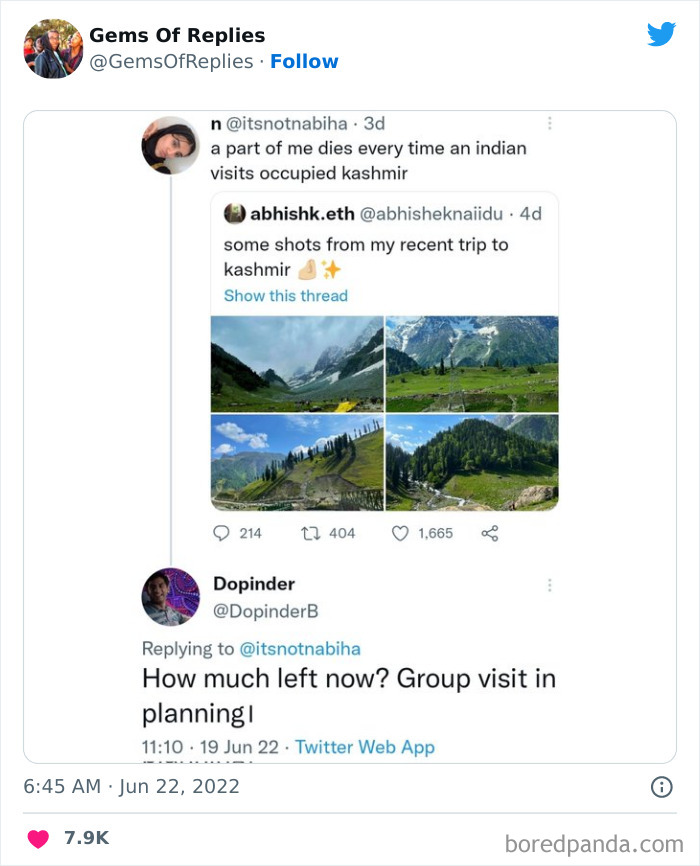The height and width of the screenshot is (866, 700).
Task: Click the heart icon beside 1,665
Action: coord(400,533)
